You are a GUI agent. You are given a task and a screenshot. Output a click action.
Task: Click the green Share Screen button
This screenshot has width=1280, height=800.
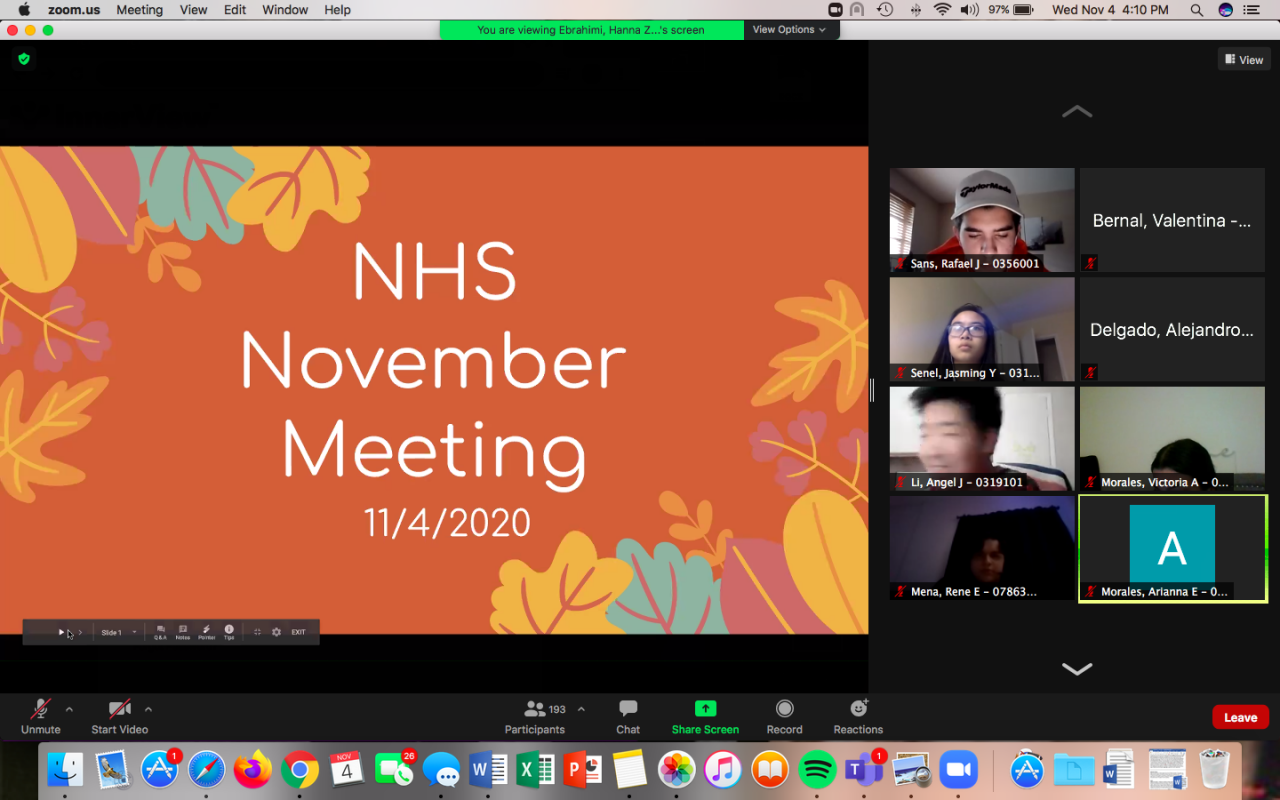click(x=705, y=717)
